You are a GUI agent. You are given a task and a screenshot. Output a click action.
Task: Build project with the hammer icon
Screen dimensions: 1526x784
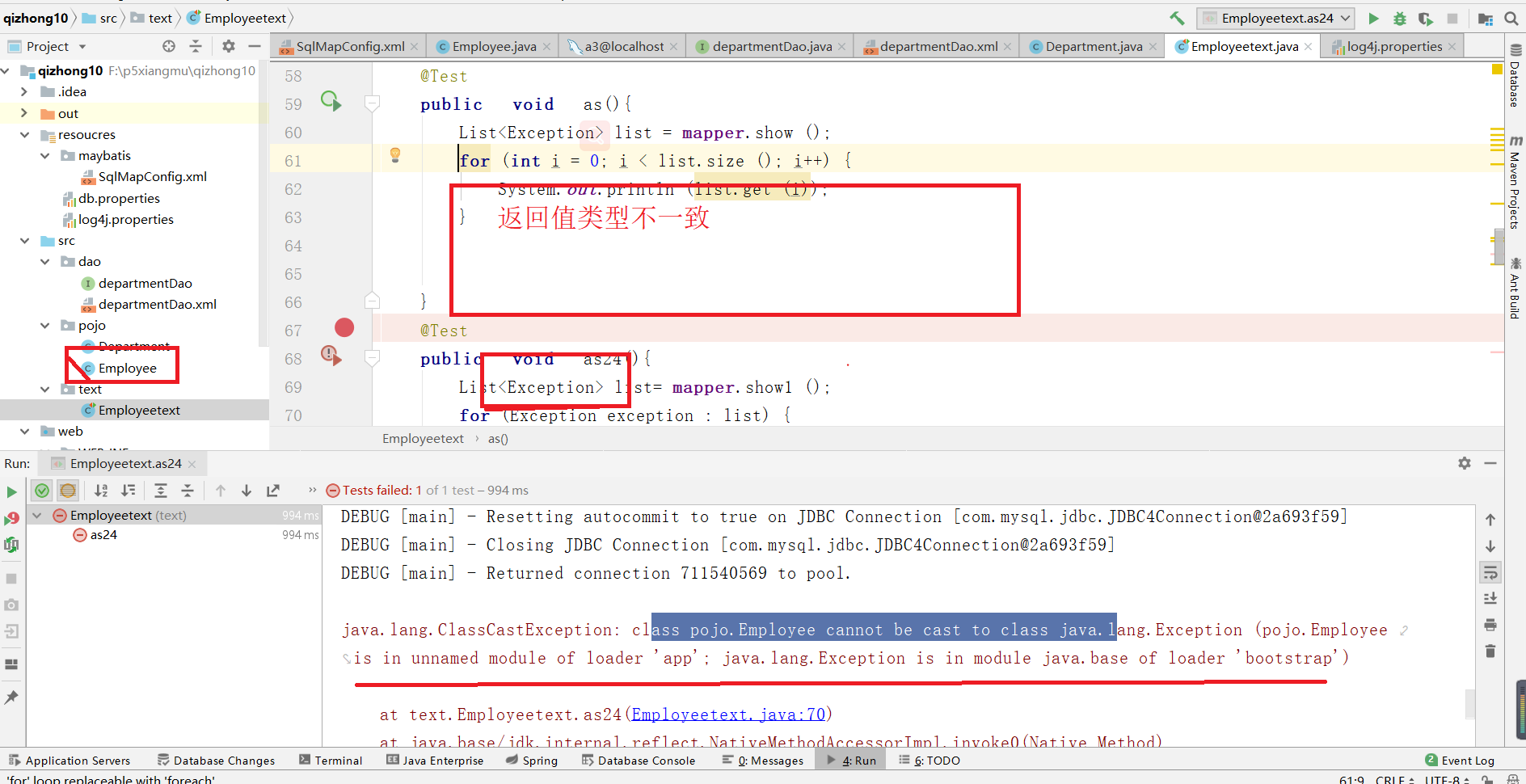tap(1177, 18)
